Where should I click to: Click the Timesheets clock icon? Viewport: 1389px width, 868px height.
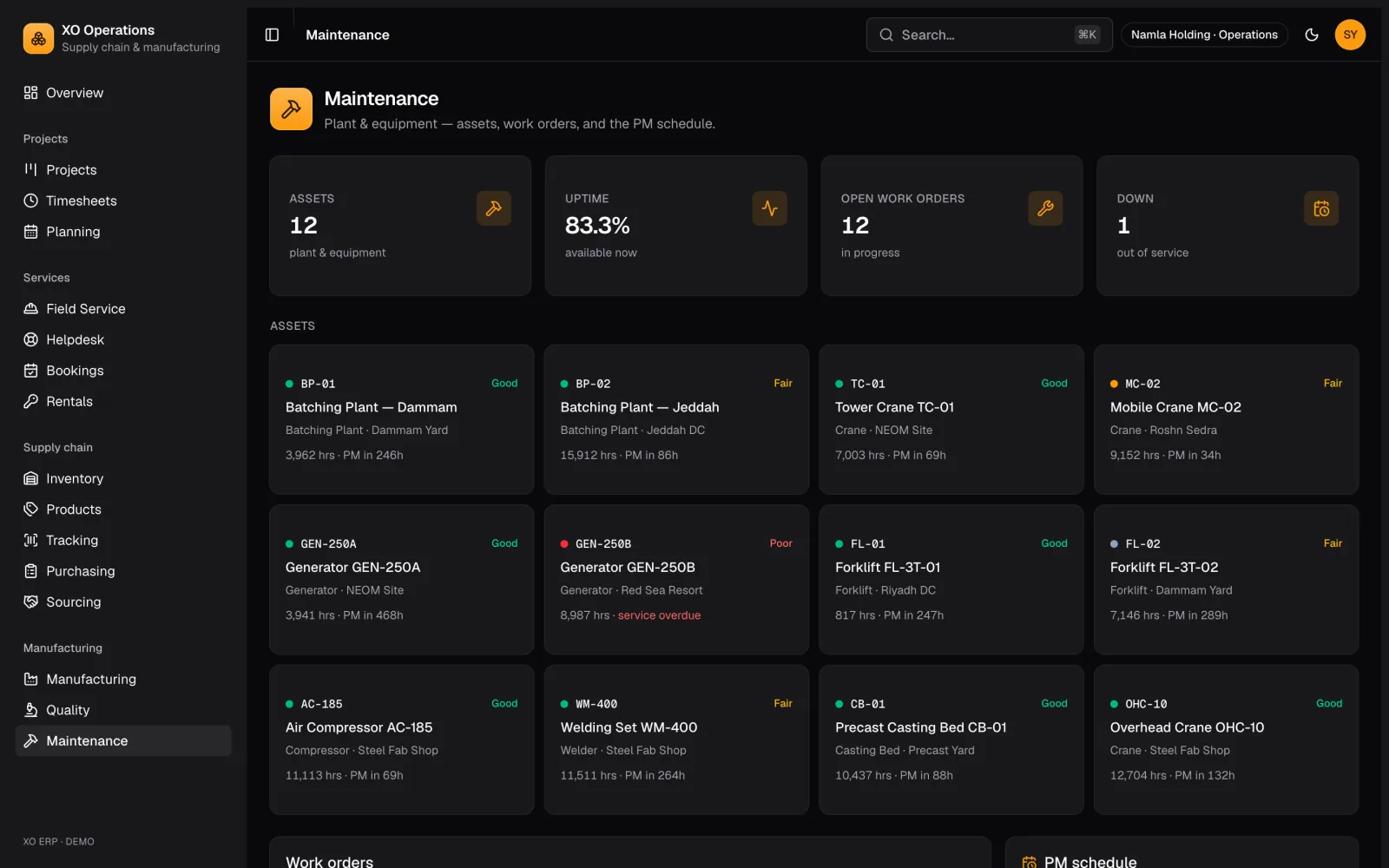pos(31,201)
